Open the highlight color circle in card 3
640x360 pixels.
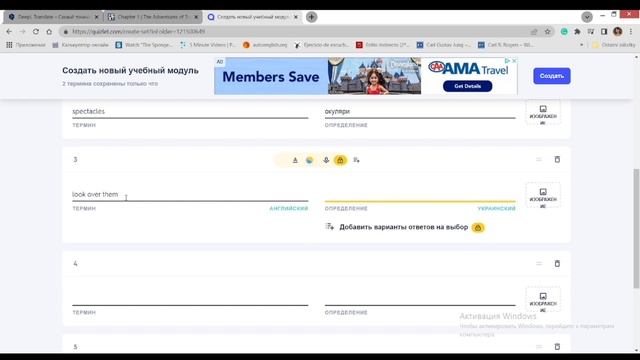coord(309,160)
